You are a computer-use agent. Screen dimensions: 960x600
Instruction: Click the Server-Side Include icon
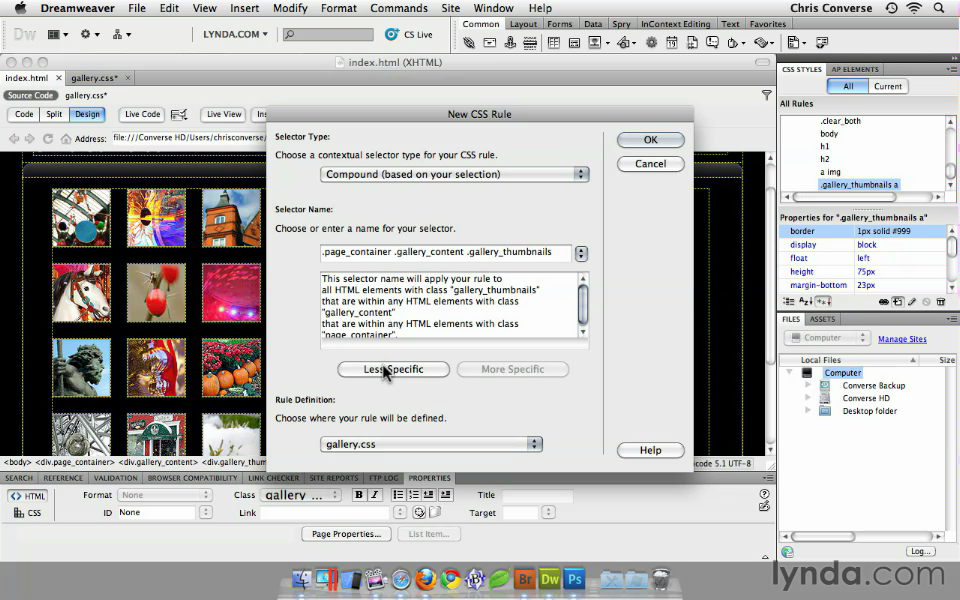coord(692,43)
